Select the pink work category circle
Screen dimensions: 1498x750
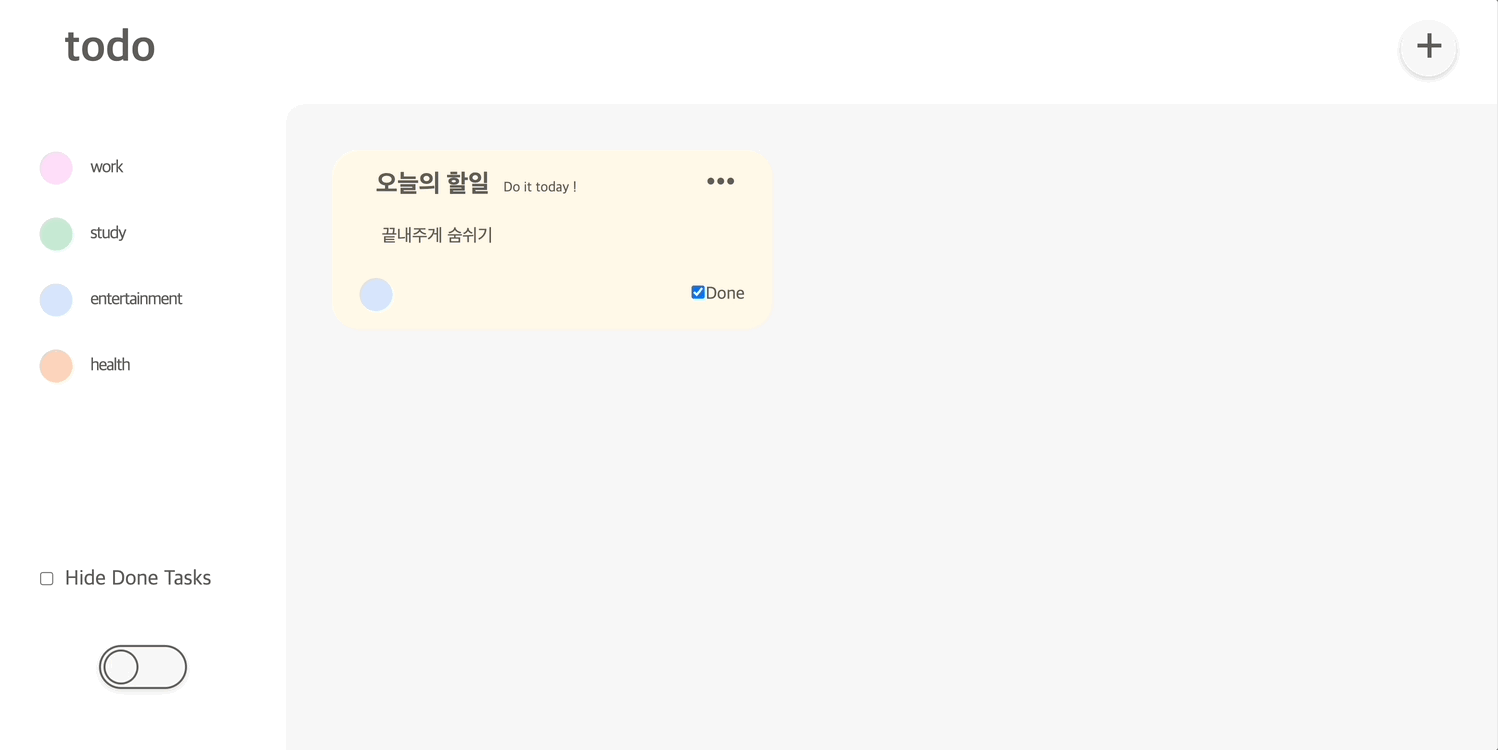pos(56,168)
